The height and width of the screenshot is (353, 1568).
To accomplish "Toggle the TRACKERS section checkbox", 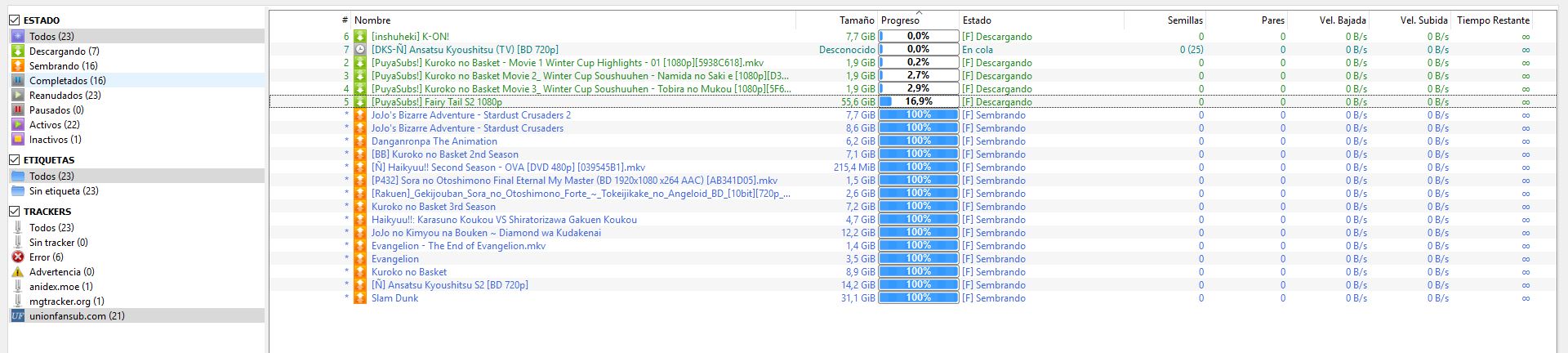I will click(14, 212).
